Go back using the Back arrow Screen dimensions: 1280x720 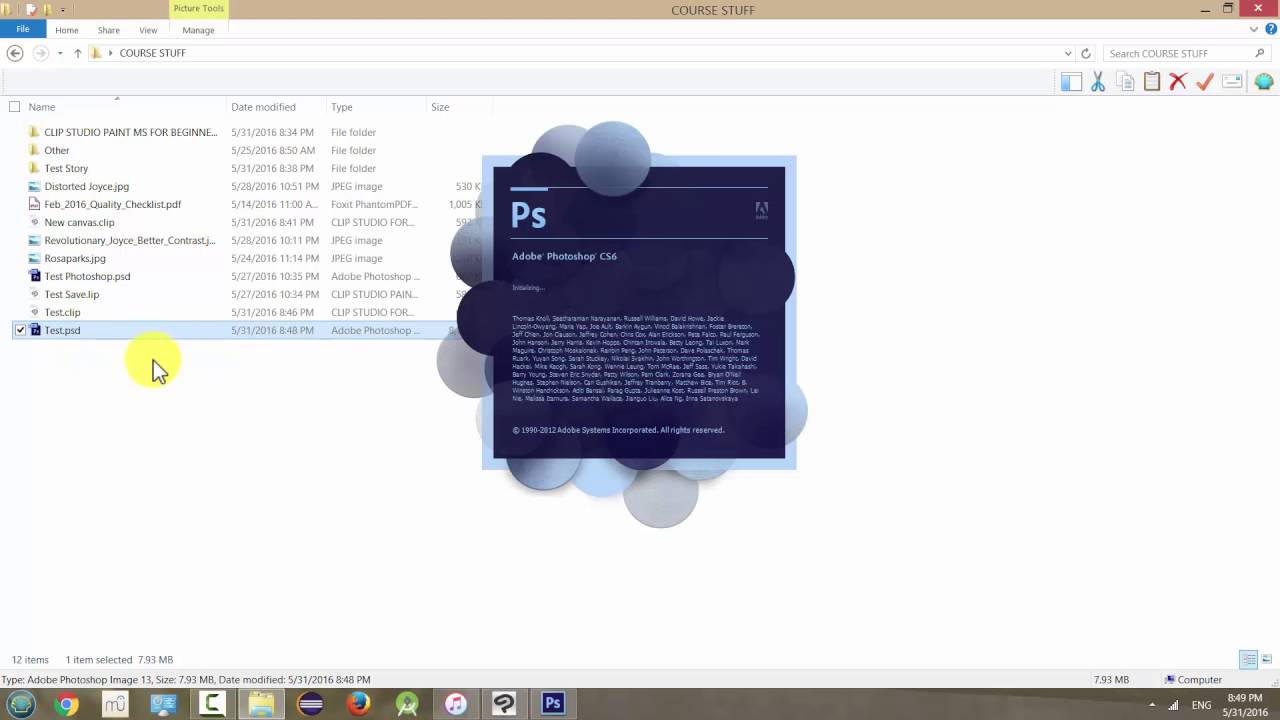pyautogui.click(x=15, y=53)
